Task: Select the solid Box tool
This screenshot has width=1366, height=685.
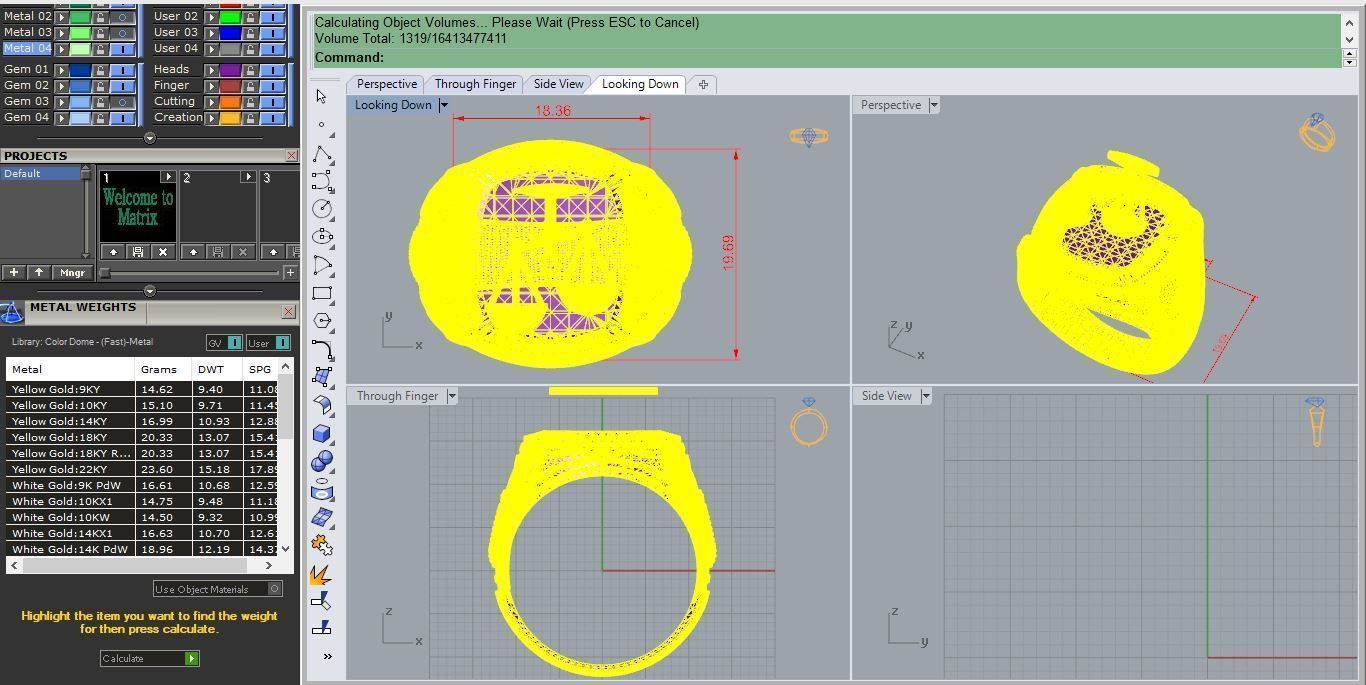Action: click(x=322, y=433)
